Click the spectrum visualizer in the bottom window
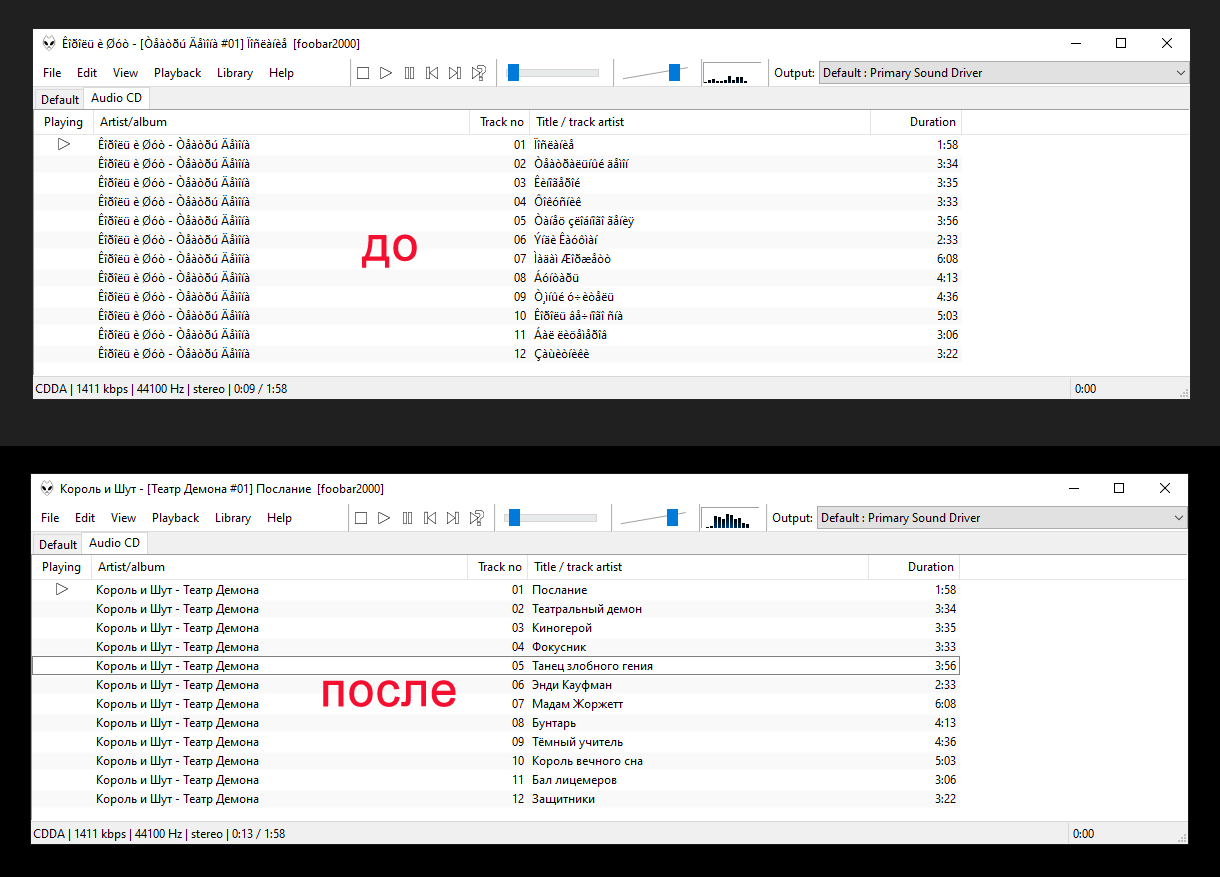The width and height of the screenshot is (1220, 877). (x=729, y=518)
